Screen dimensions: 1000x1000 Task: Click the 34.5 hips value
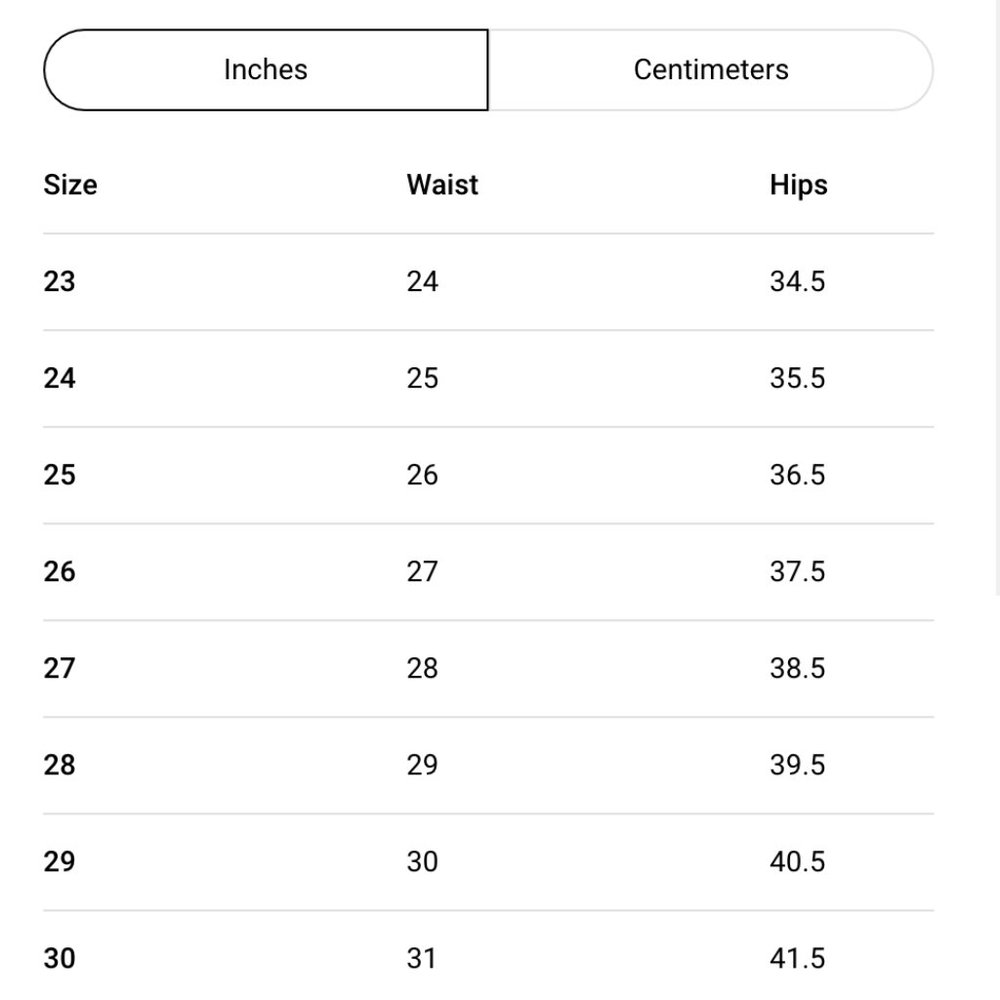797,281
